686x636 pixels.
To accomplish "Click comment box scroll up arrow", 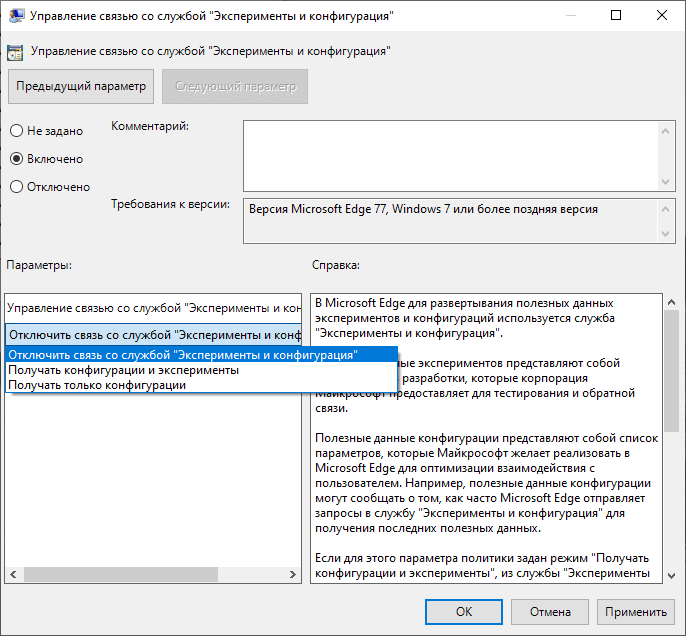I will 665,131.
